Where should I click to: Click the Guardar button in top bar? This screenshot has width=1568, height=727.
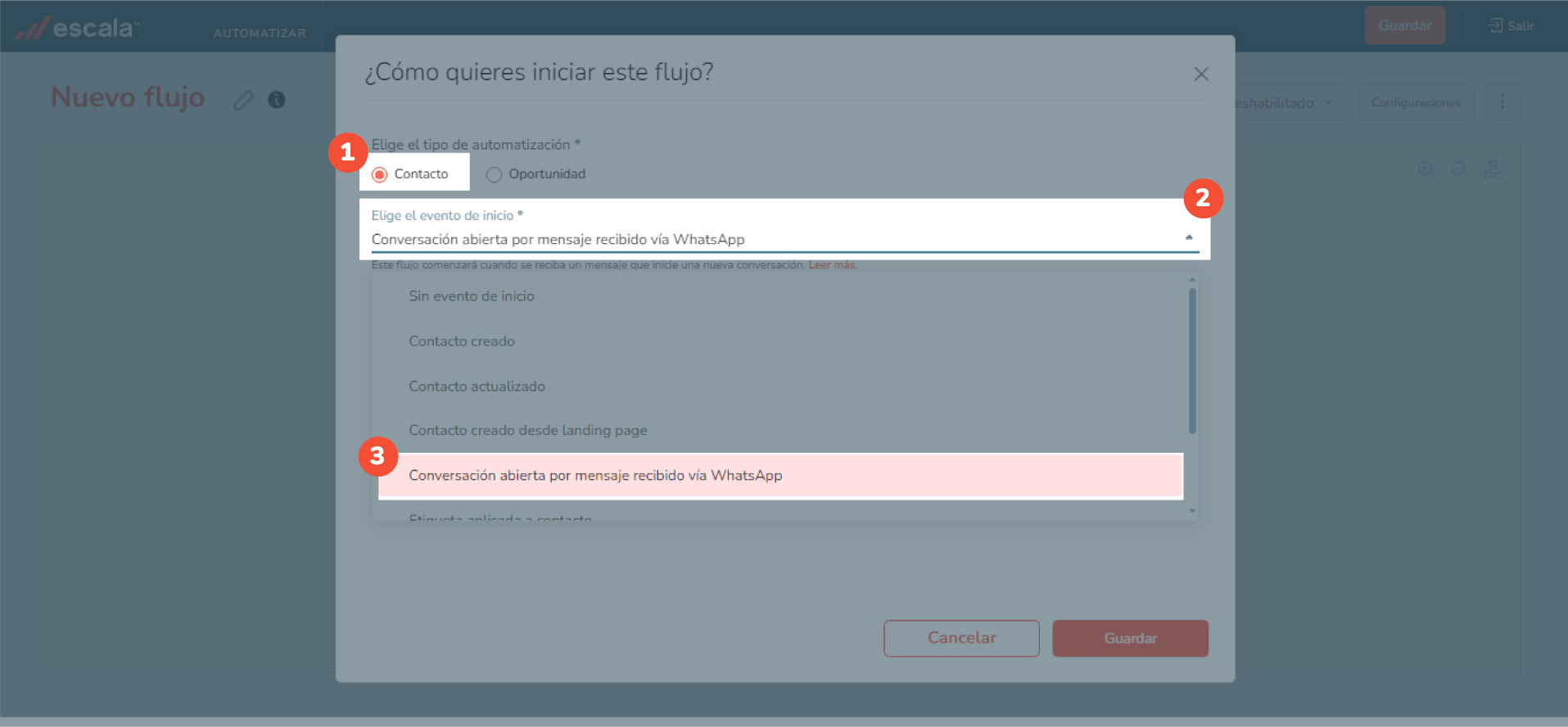(1405, 25)
